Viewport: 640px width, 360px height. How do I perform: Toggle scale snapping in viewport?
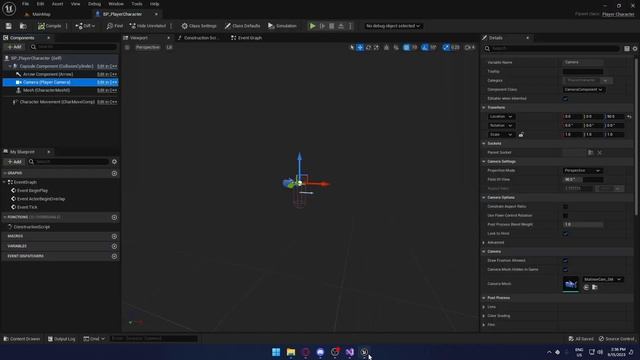tap(446, 47)
